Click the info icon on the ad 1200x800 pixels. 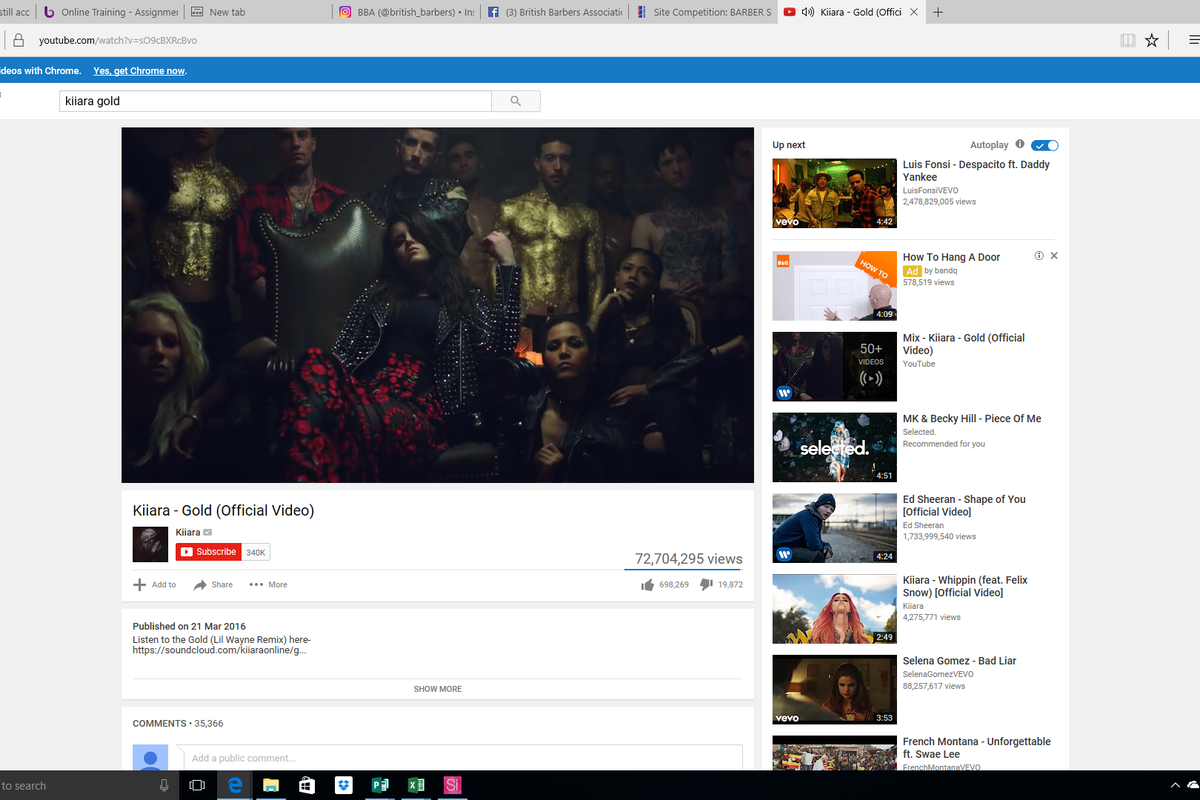point(1039,256)
